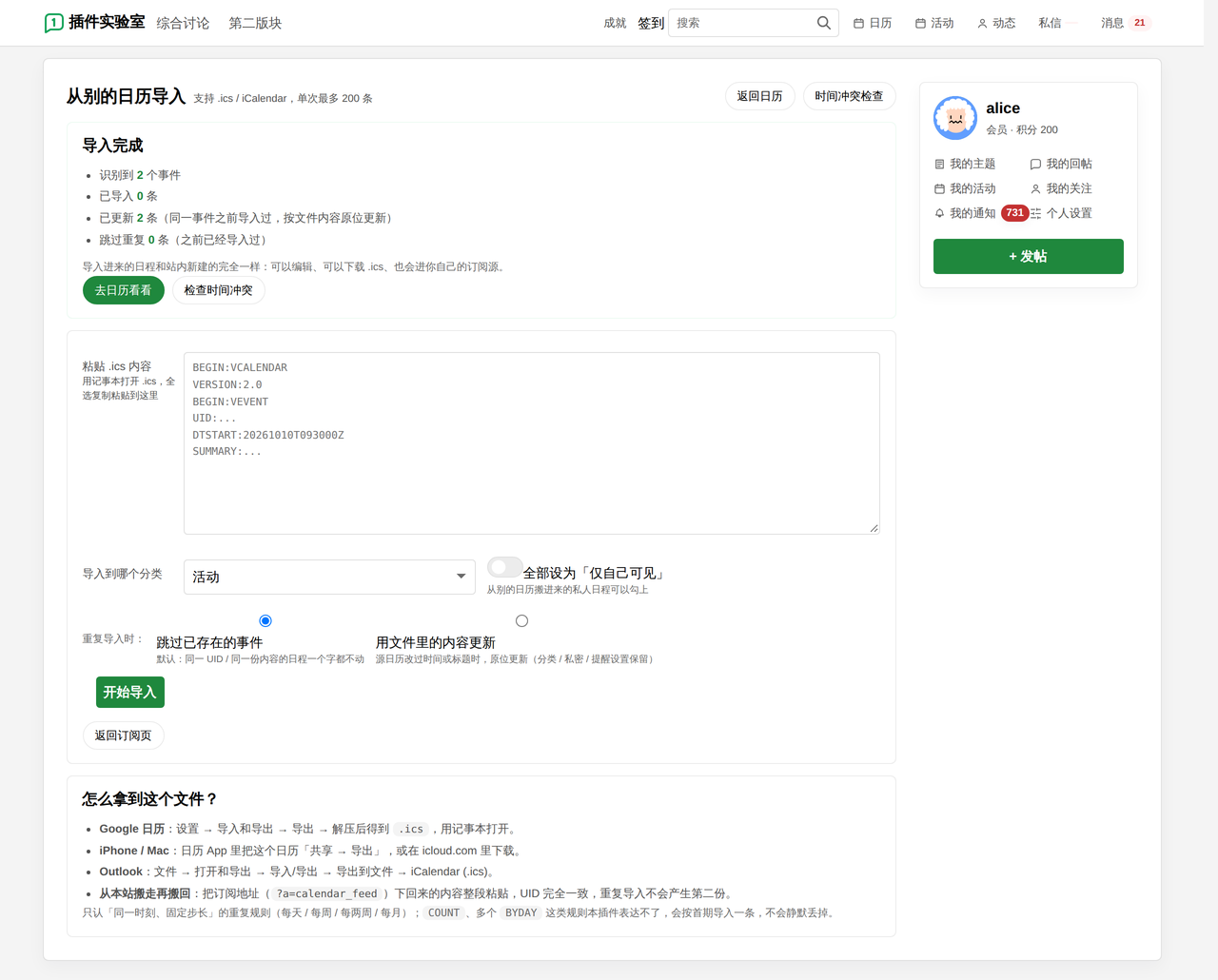Open 我的通知 bell icon in the sidebar
This screenshot has width=1218, height=980.
tap(939, 213)
